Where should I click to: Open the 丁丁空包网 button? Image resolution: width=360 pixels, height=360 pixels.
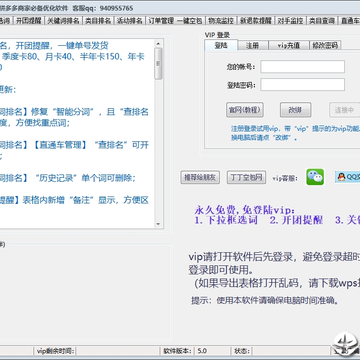click(x=246, y=177)
